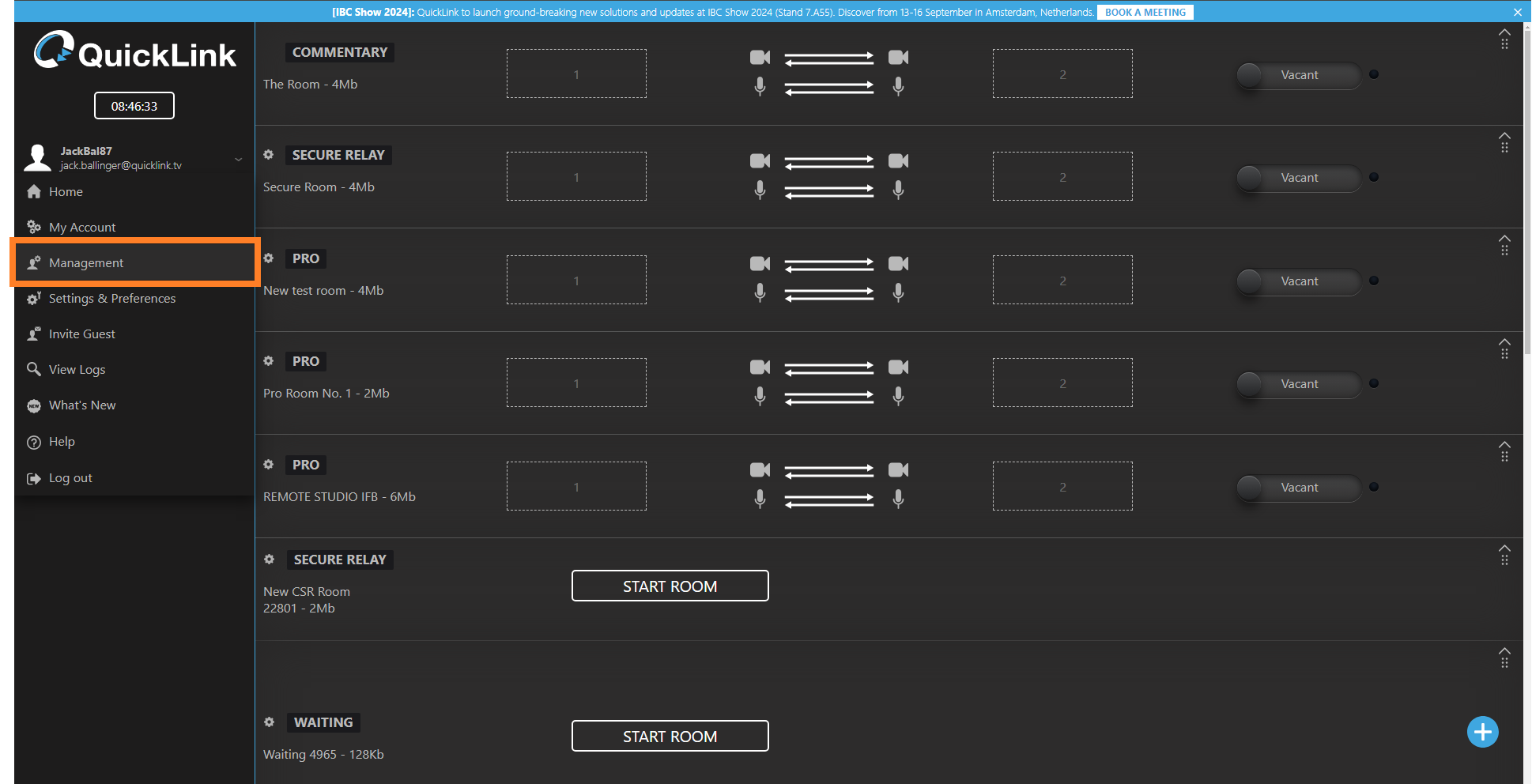This screenshot has height=784, width=1532.
Task: Open Settings & Preferences menu item
Action: 111,299
